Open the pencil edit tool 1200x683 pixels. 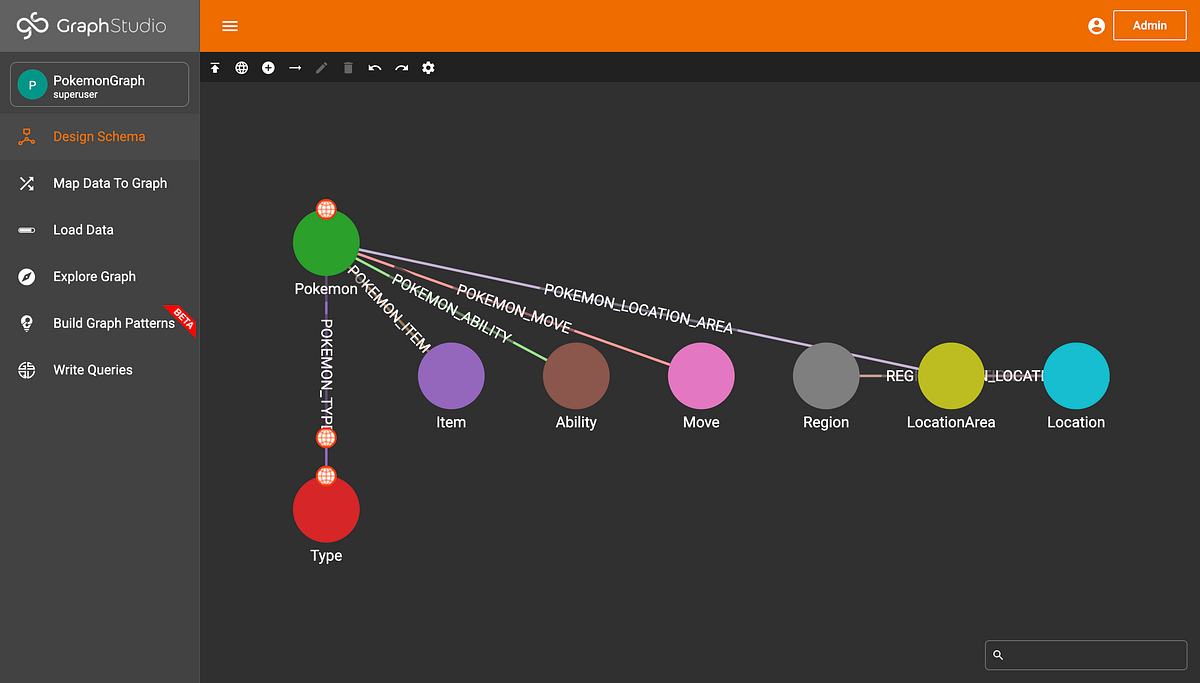tap(321, 67)
